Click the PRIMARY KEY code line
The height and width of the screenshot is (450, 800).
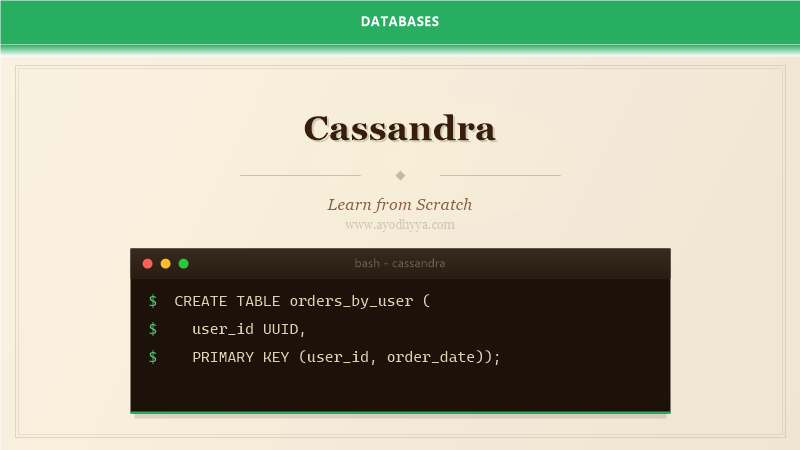pos(346,357)
